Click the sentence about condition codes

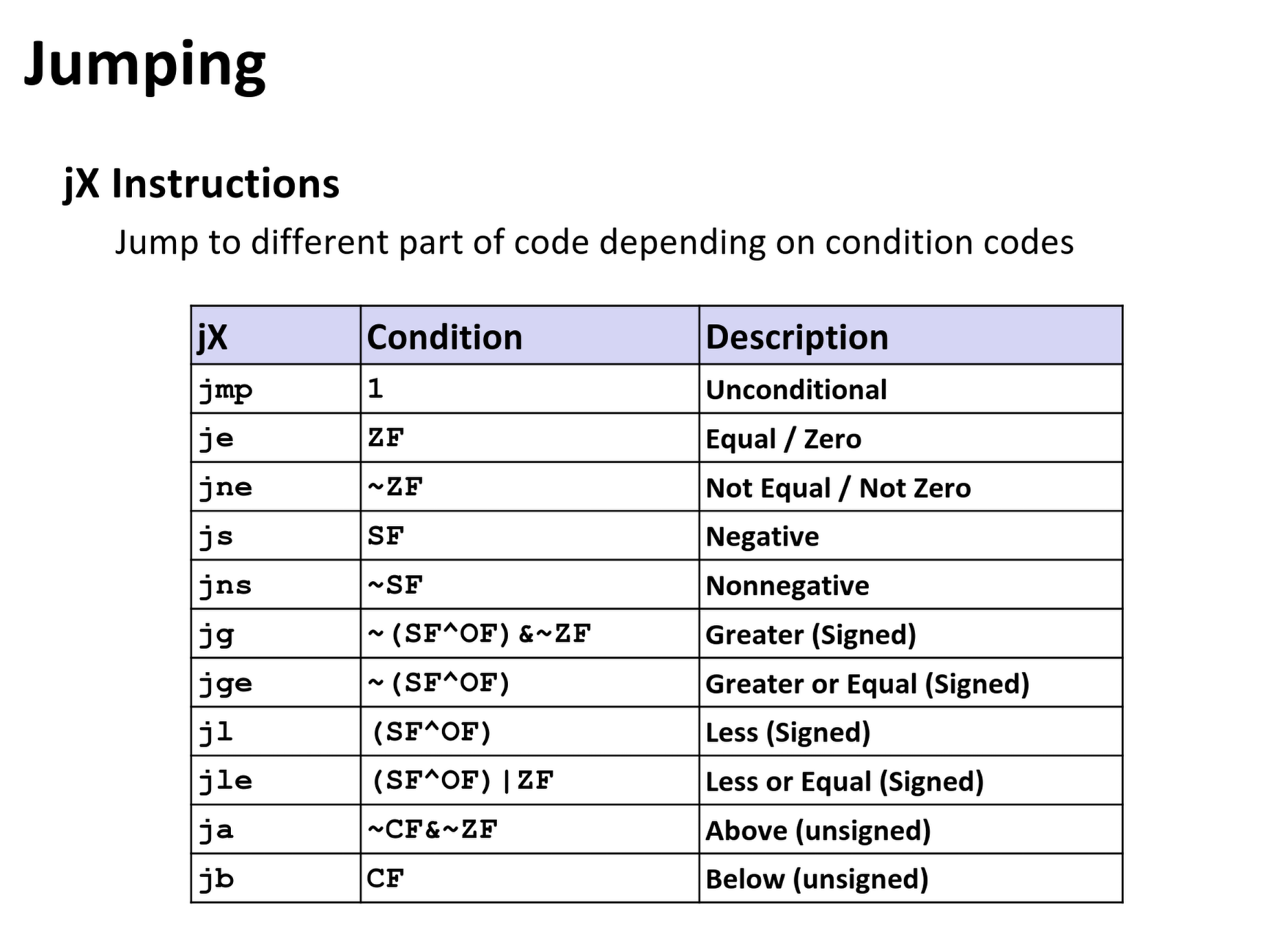coord(594,242)
